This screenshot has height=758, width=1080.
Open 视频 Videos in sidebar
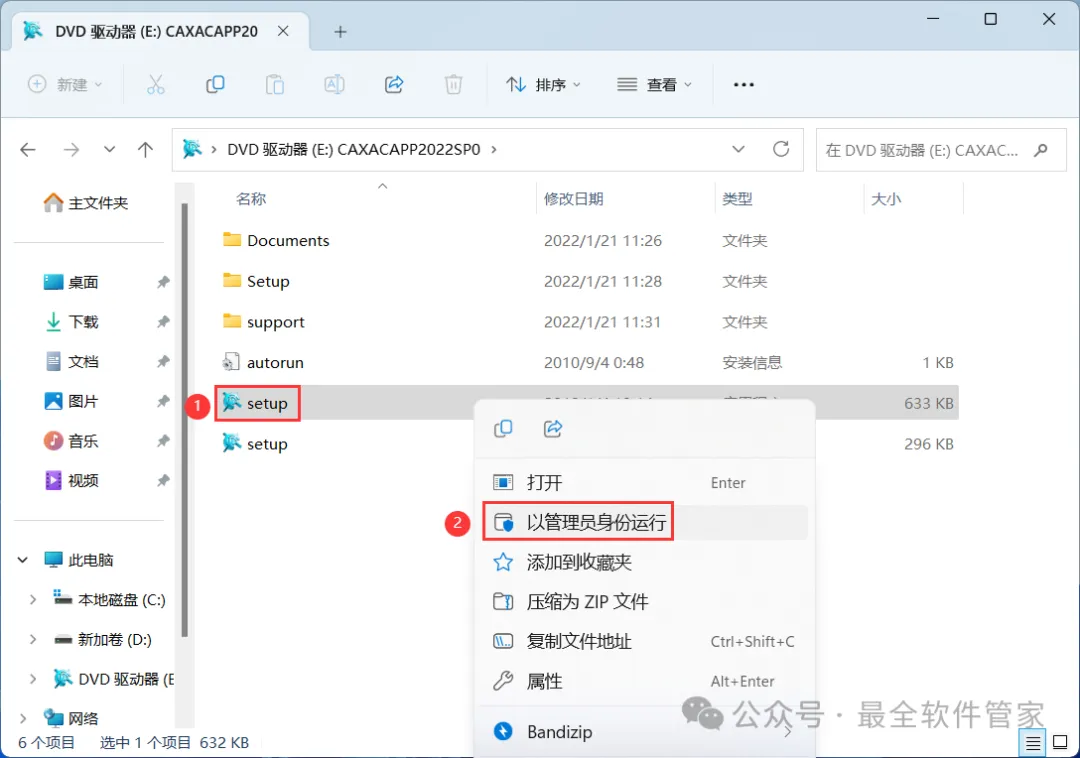click(x=71, y=481)
